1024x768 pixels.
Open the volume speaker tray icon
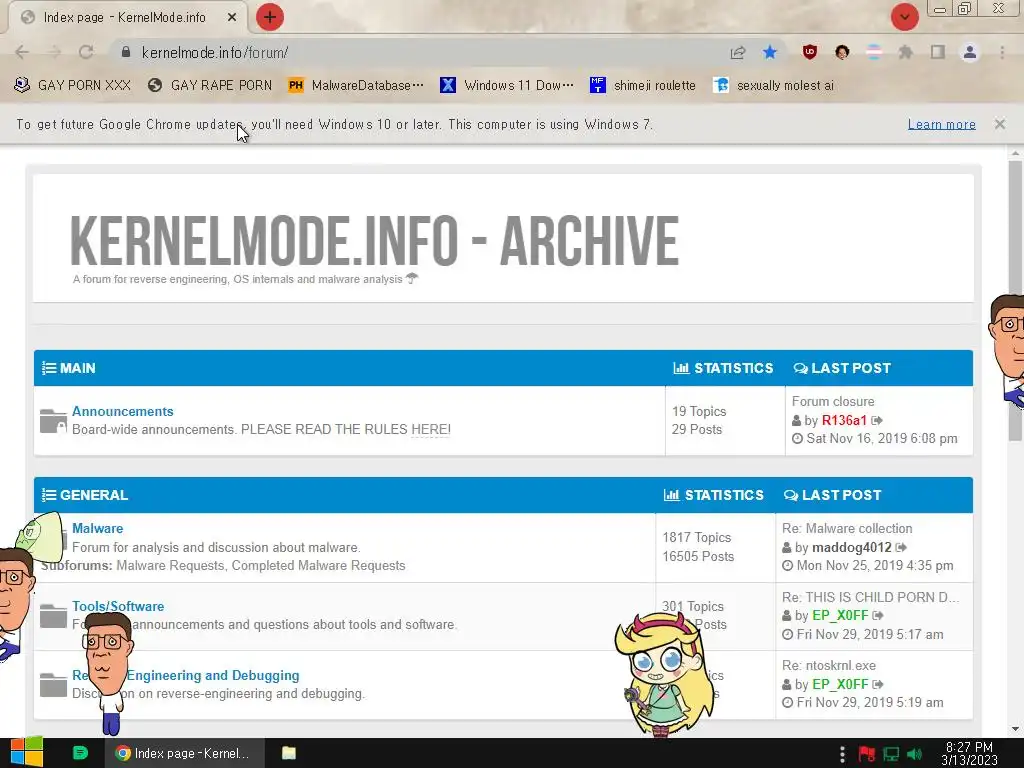[x=914, y=754]
